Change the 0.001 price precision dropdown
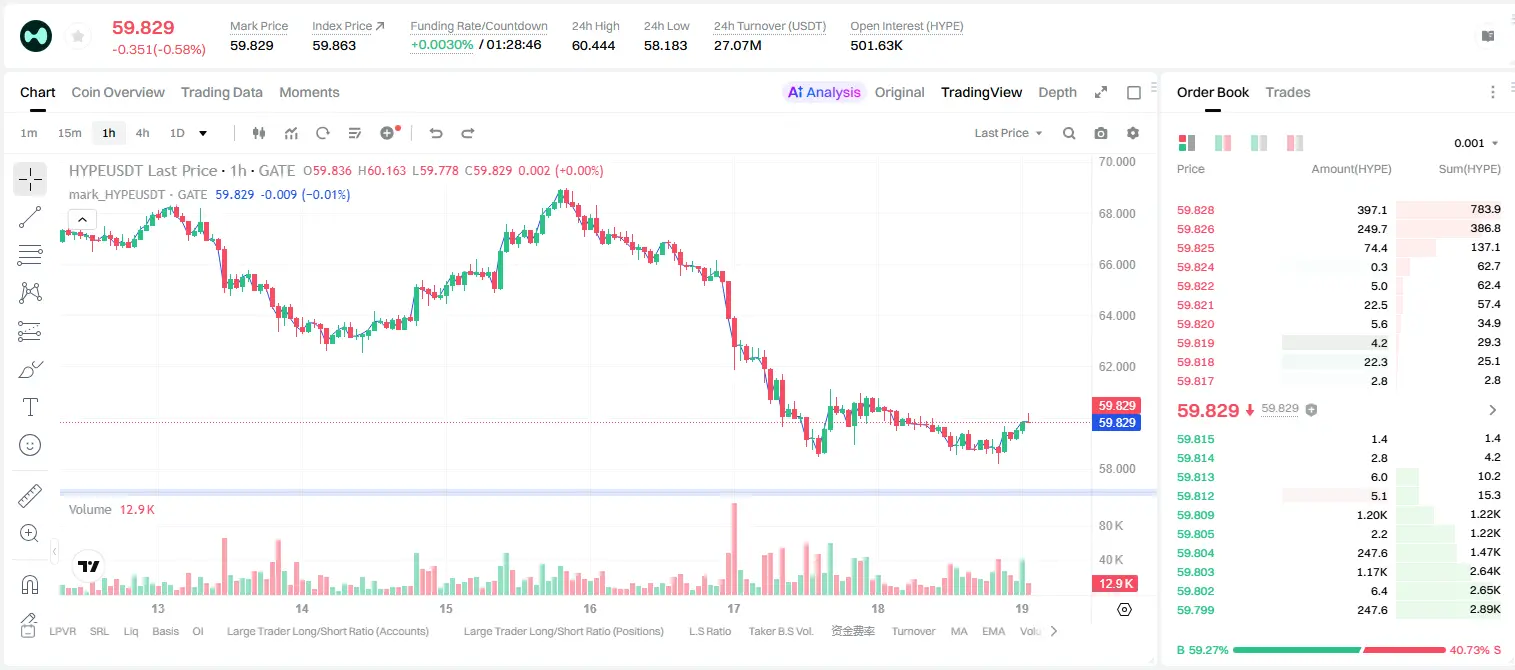The height and width of the screenshot is (670, 1515). [1476, 143]
